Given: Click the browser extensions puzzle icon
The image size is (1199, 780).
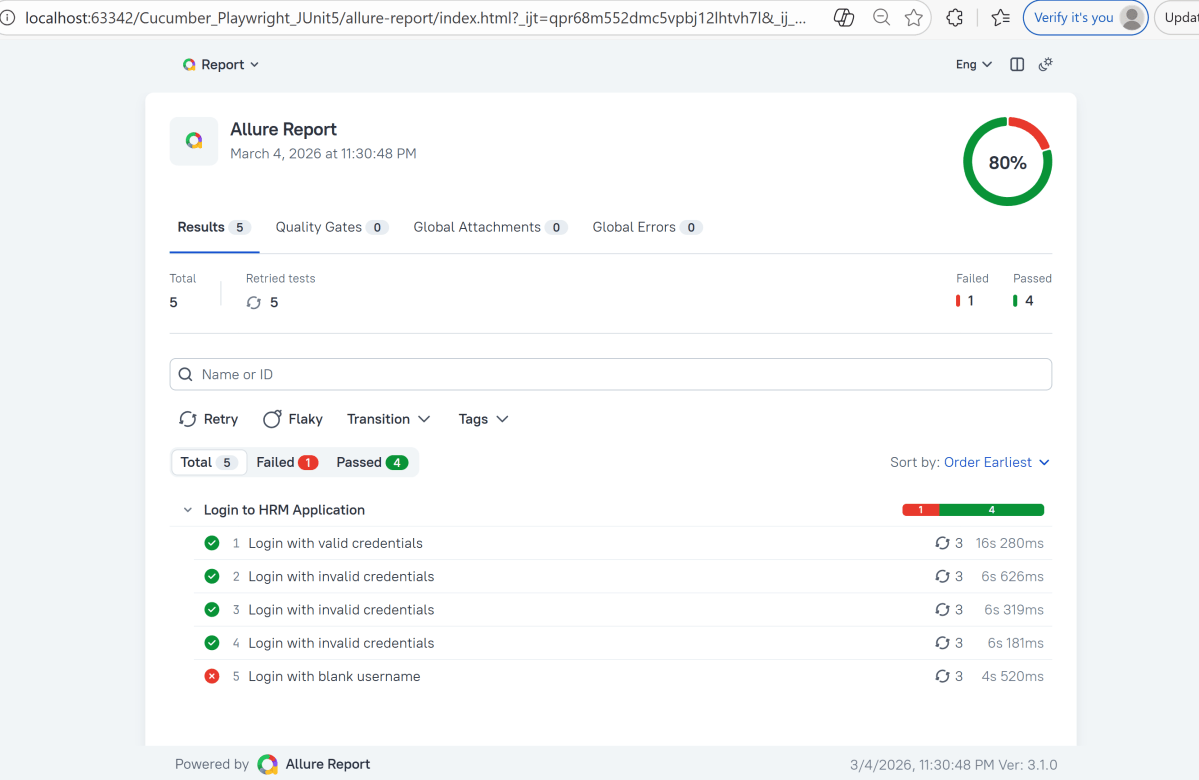Looking at the screenshot, I should click(x=954, y=18).
